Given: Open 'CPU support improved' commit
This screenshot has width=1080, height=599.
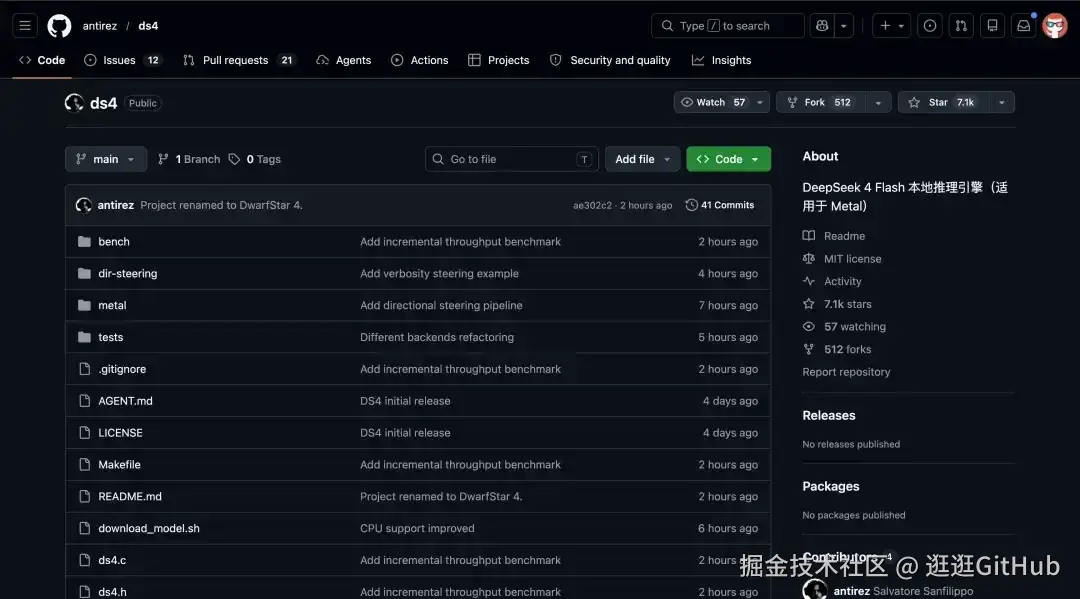Looking at the screenshot, I should tap(417, 528).
